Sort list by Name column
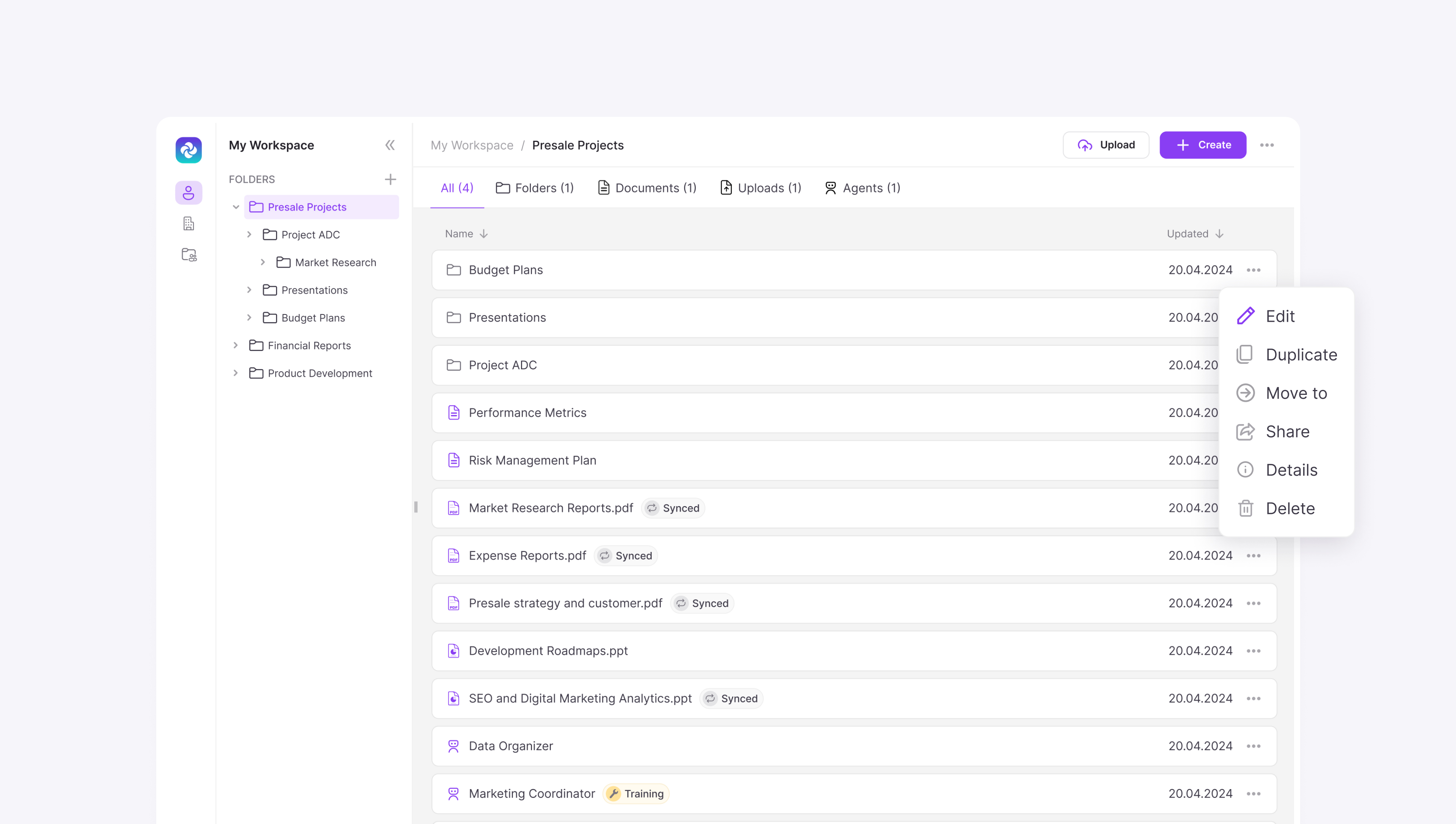This screenshot has height=824, width=1456. tap(466, 234)
